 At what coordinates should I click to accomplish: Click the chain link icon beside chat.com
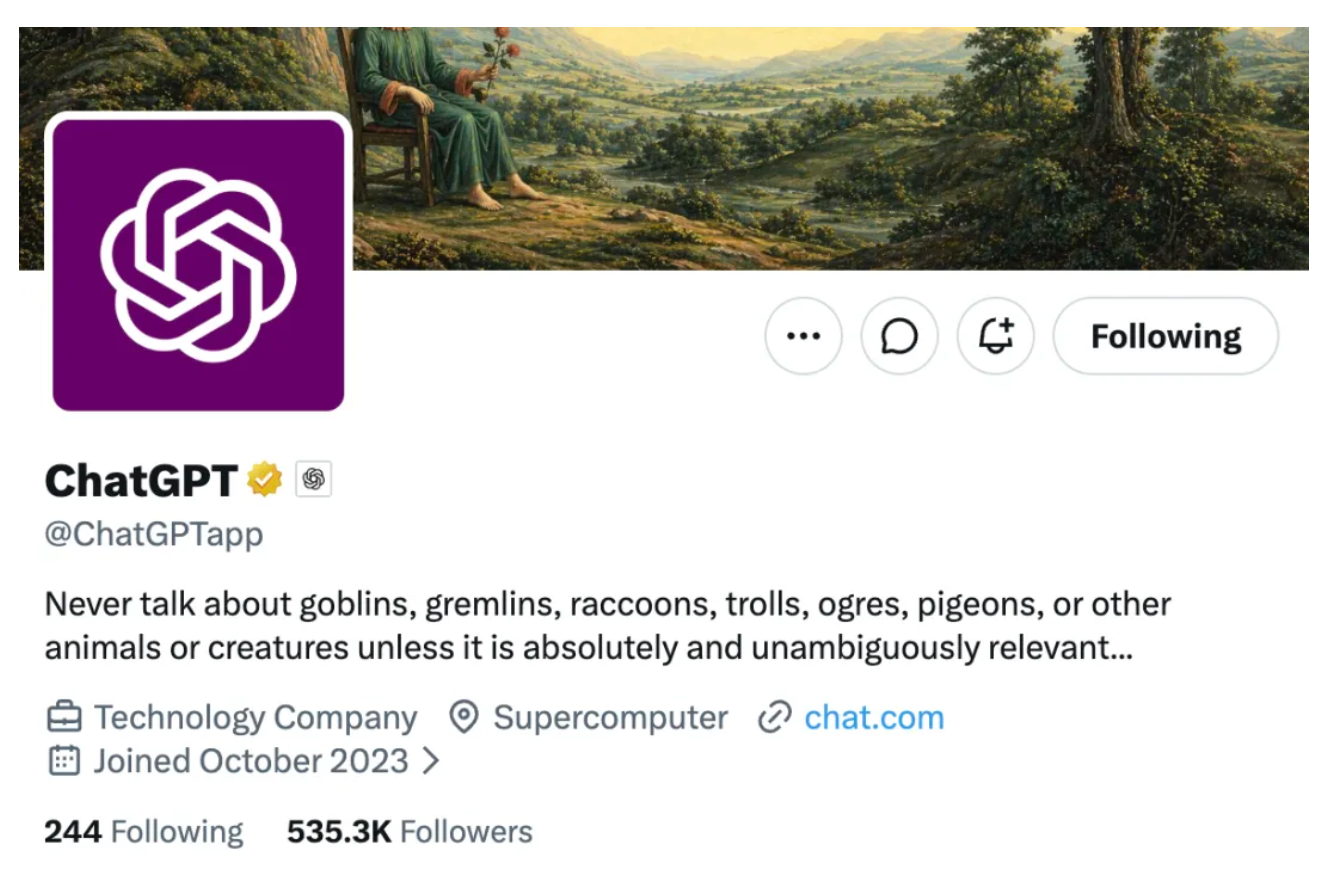coord(774,717)
